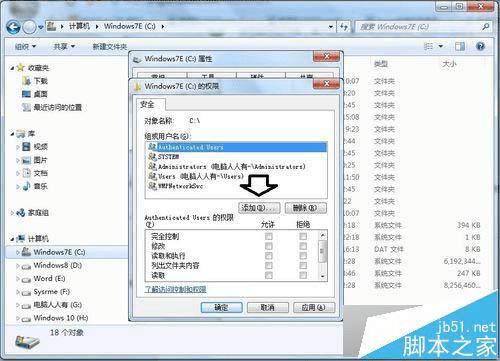Open the address bar history dropdown arrow
Image resolution: width=500 pixels, height=361 pixels.
click(331, 27)
